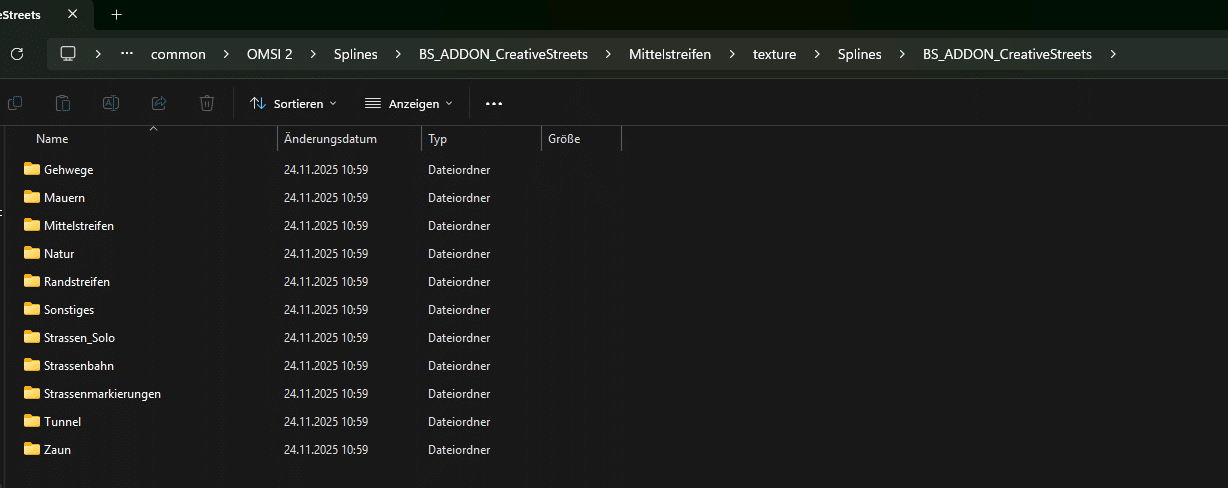Expand the chevron after OMSI 2 breadcrumb
This screenshot has height=488, width=1228.
point(313,54)
